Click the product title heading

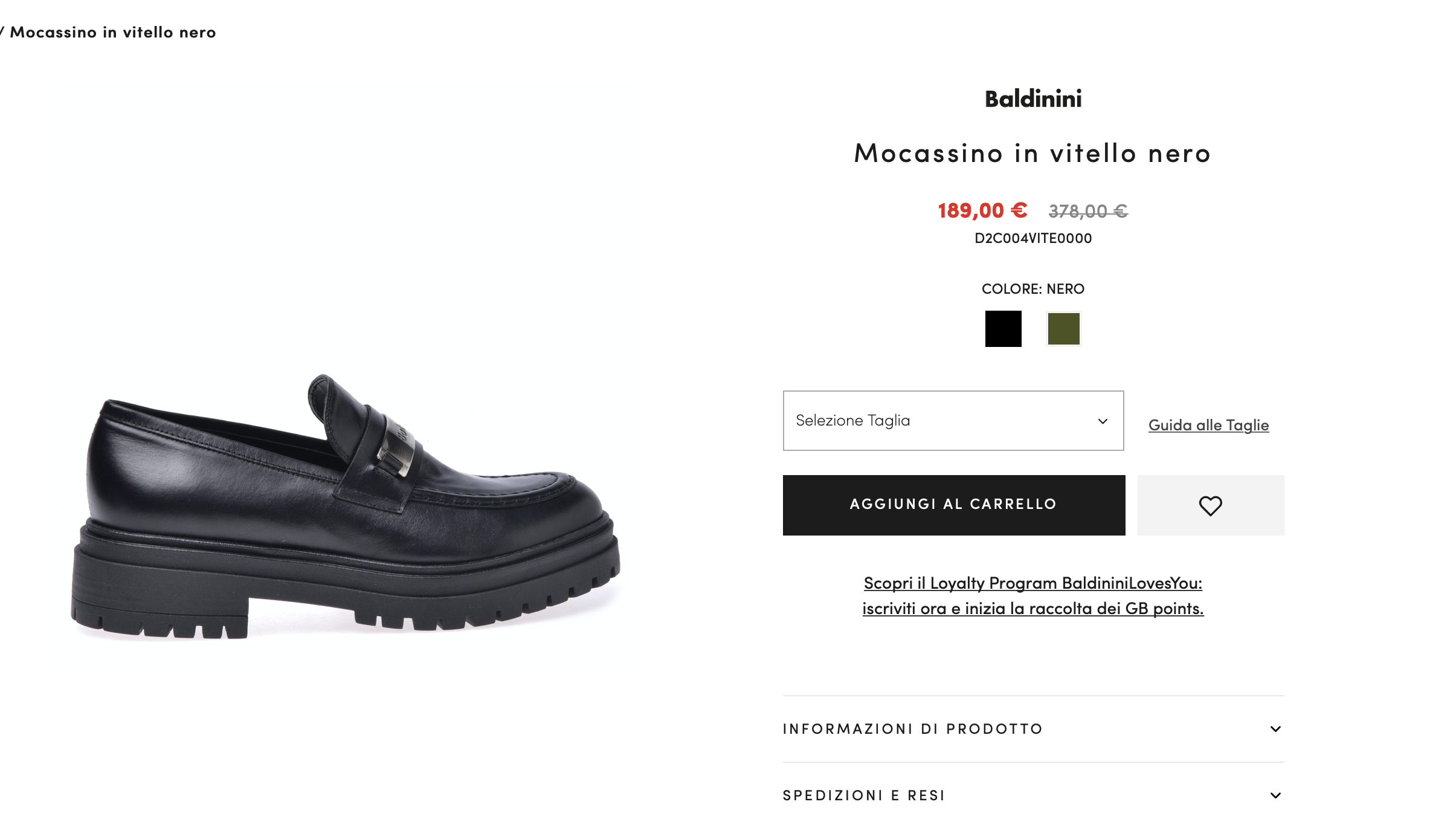point(1033,154)
